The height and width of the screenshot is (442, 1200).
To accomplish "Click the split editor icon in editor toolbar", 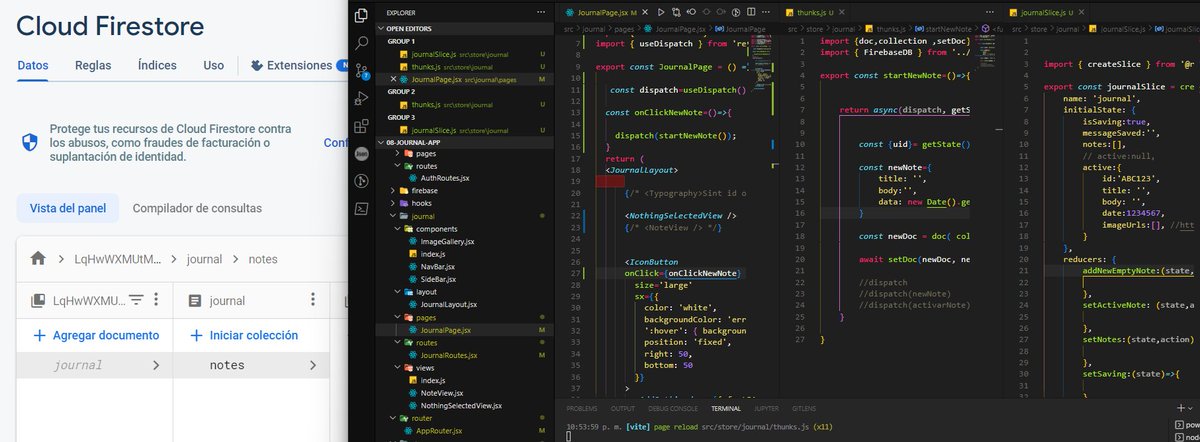I will click(x=749, y=12).
